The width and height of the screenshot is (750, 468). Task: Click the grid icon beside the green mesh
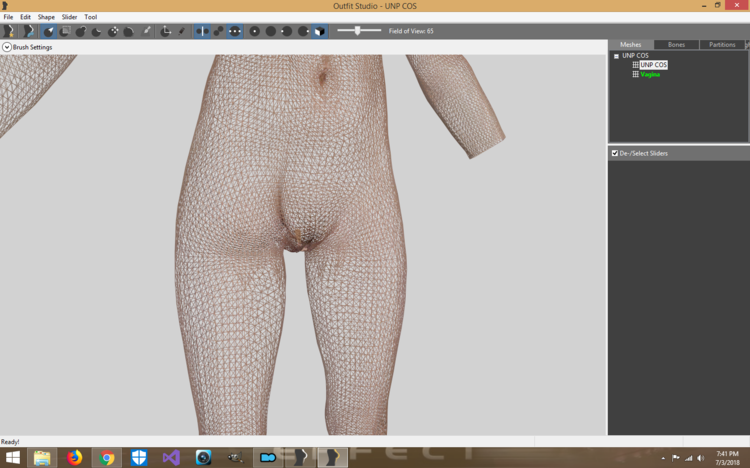(x=635, y=74)
